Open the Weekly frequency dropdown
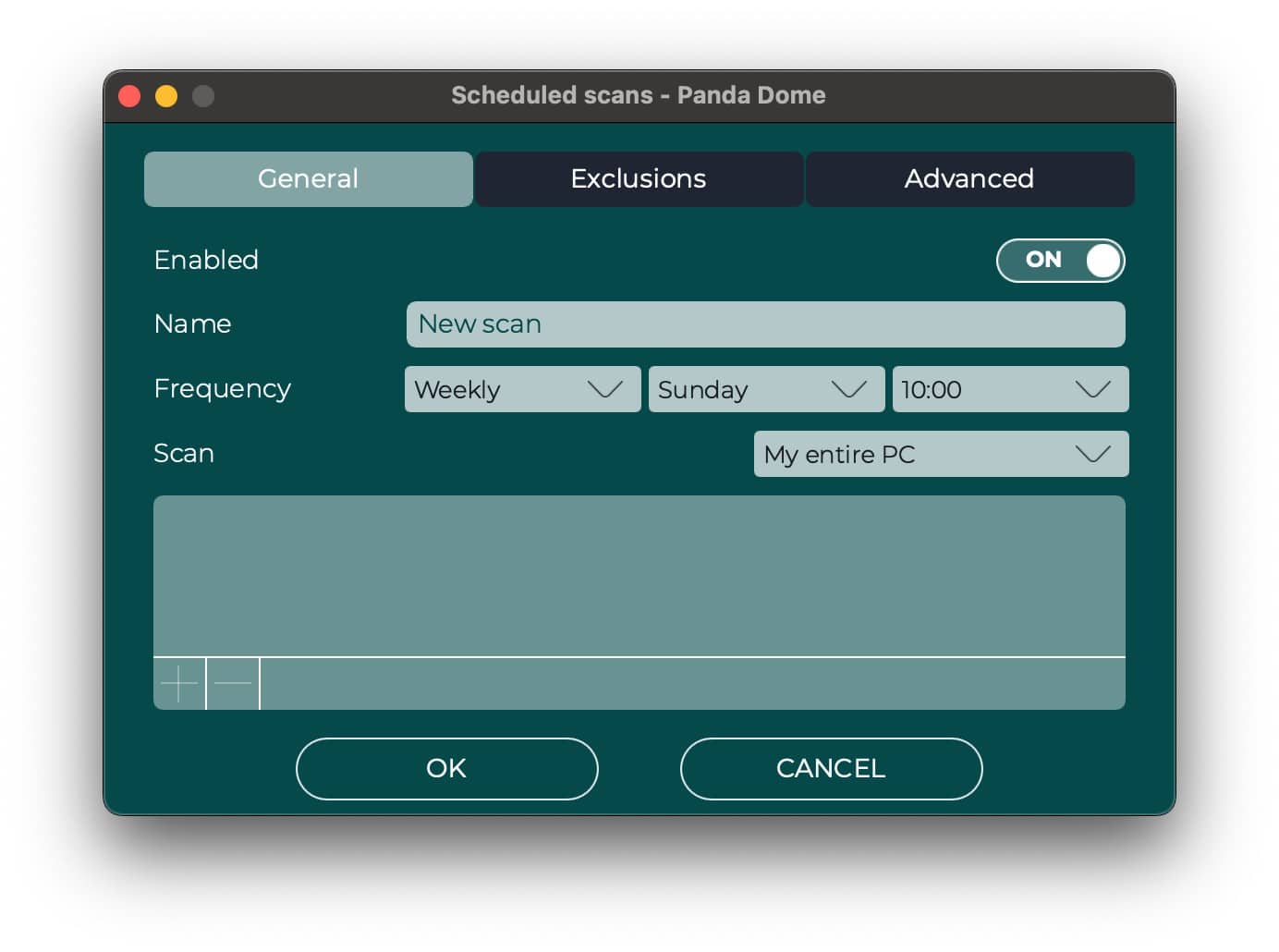 pyautogui.click(x=522, y=389)
